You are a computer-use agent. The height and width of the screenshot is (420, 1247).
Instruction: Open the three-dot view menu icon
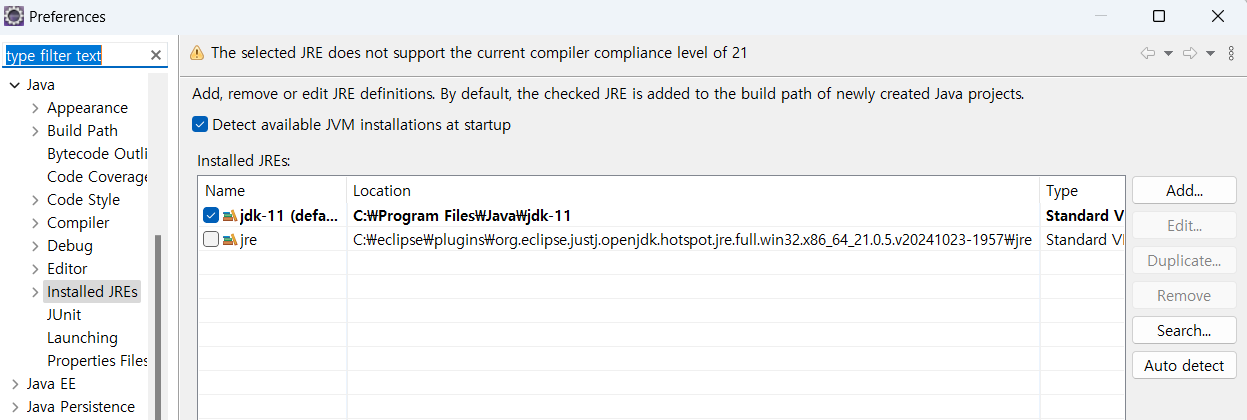[x=1231, y=53]
